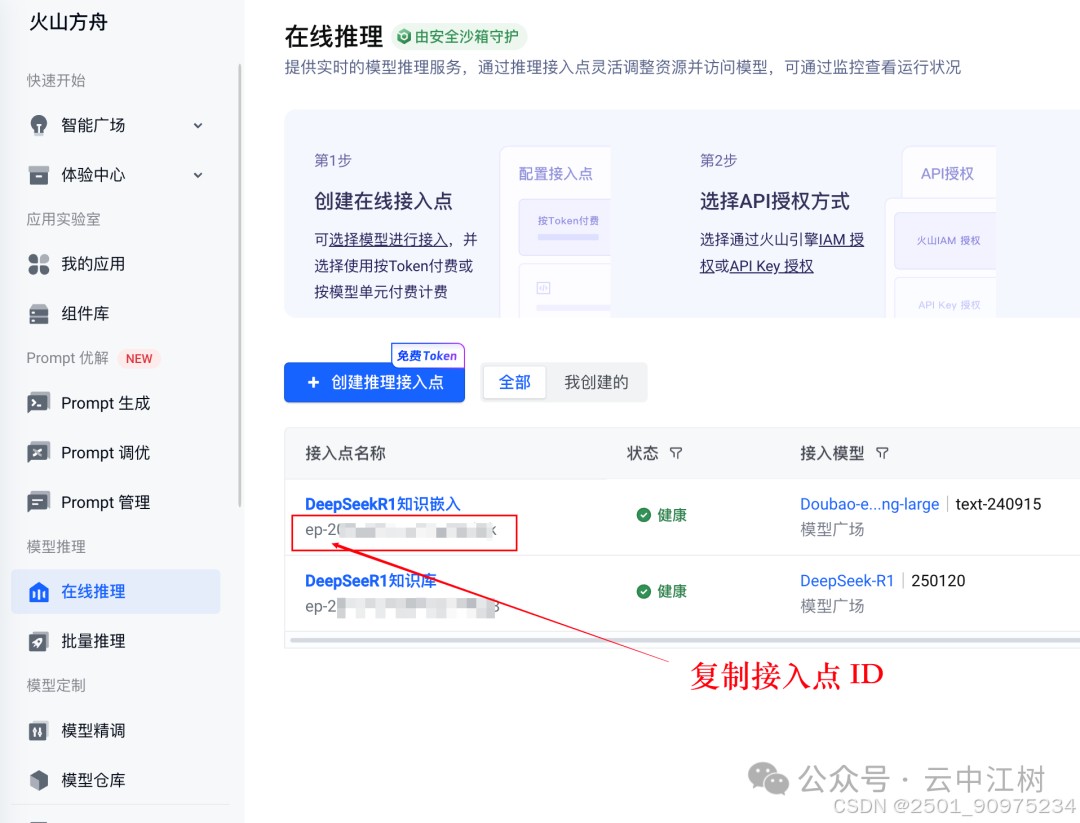Image resolution: width=1080 pixels, height=823 pixels.
Task: Open the DeepSeekR1知识嵌入 endpoint link
Action: point(382,504)
